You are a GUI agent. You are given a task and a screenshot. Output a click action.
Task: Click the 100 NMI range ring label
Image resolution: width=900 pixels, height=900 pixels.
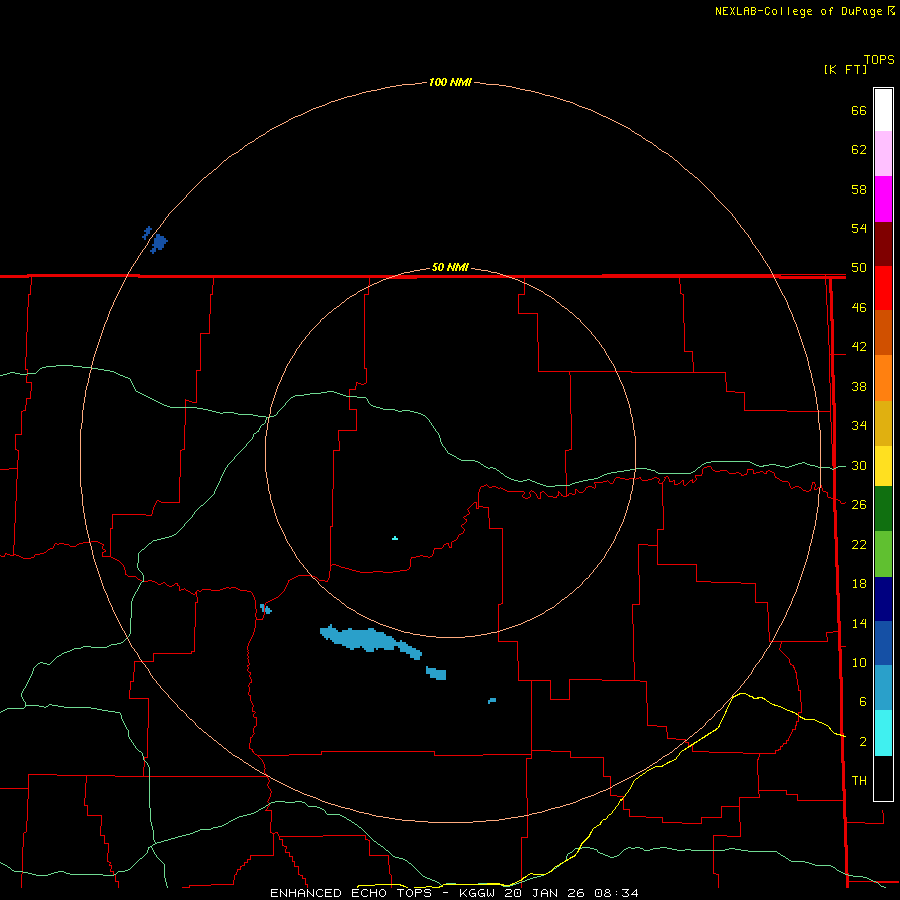point(450,83)
